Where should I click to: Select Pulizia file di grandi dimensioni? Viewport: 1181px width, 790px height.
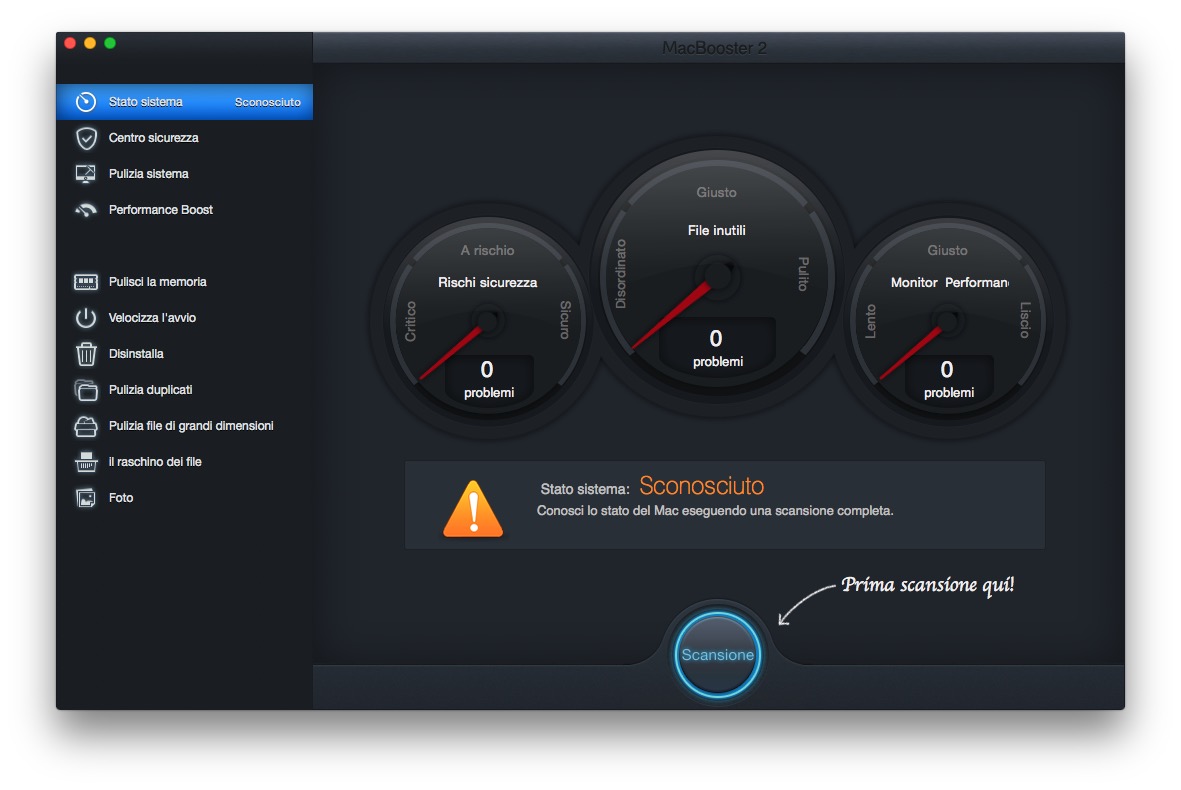point(185,426)
